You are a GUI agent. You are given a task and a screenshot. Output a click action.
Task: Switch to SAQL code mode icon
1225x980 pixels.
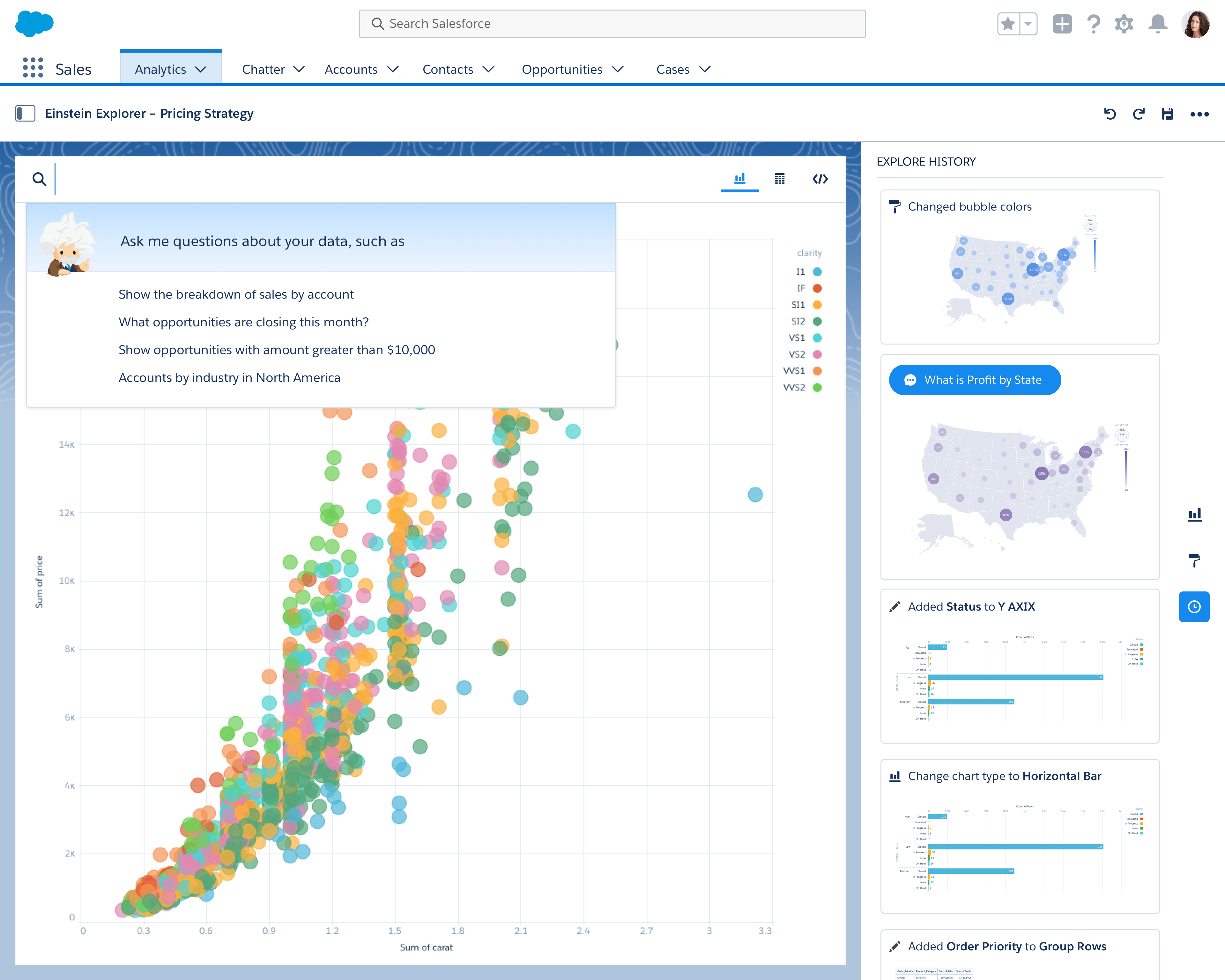click(x=820, y=179)
